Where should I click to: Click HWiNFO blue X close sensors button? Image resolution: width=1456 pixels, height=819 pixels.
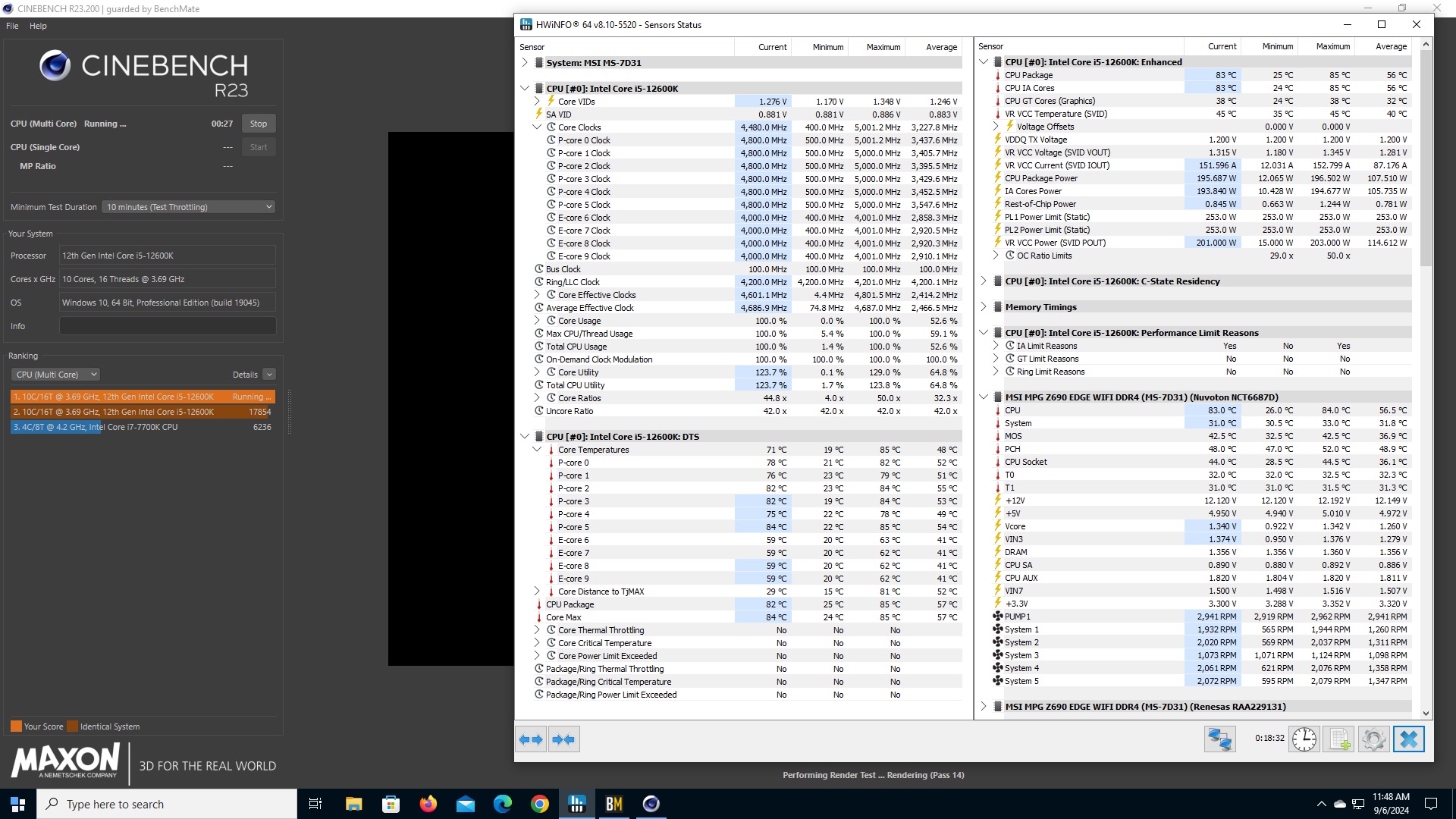(x=1408, y=739)
